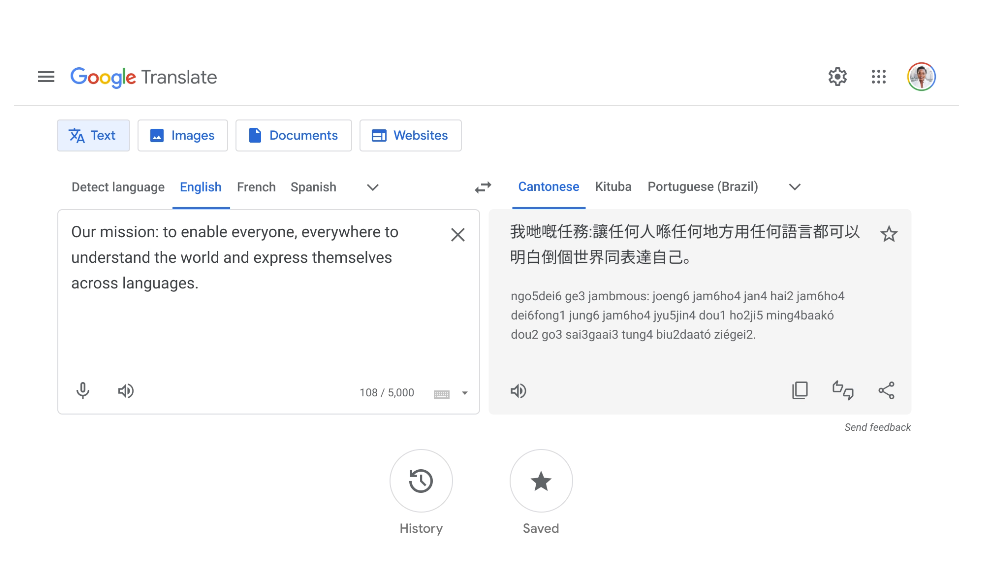Image resolution: width=994 pixels, height=575 pixels.
Task: Open Google Translate settings gear
Action: pyautogui.click(x=837, y=77)
